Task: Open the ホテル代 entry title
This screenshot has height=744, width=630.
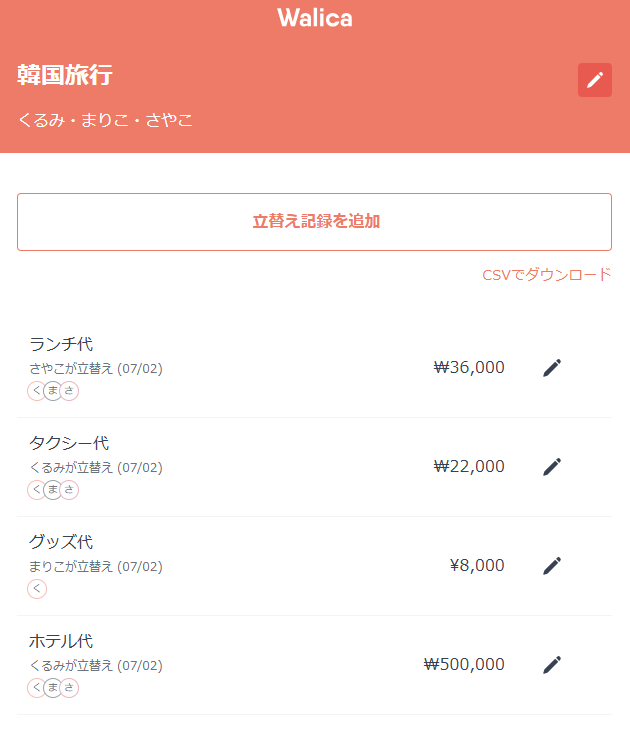Action: pos(61,641)
